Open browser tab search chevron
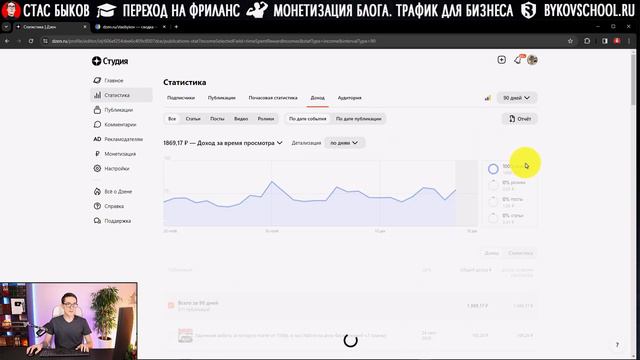This screenshot has width=640, height=360. point(6,27)
